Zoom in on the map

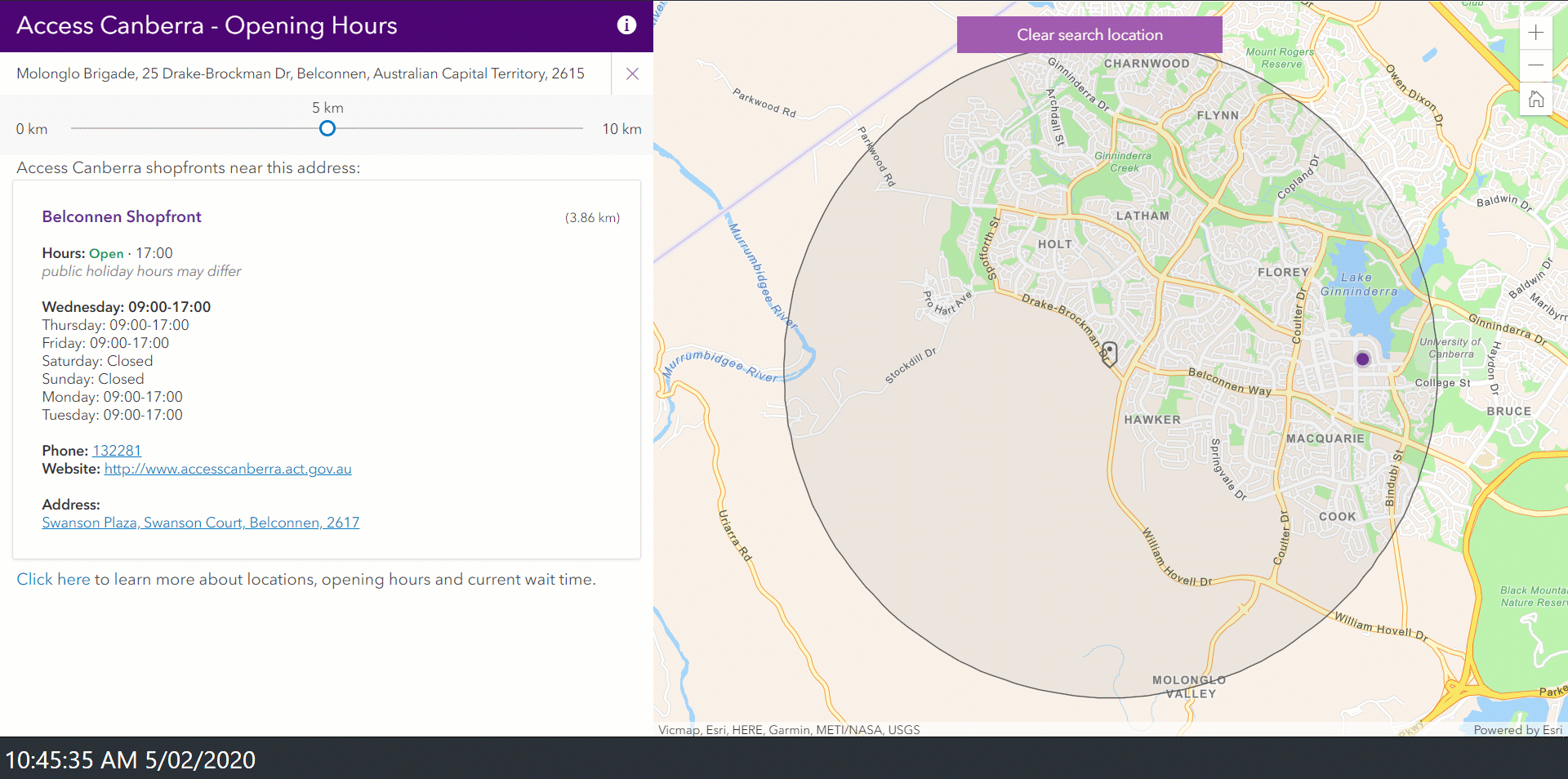(x=1535, y=33)
